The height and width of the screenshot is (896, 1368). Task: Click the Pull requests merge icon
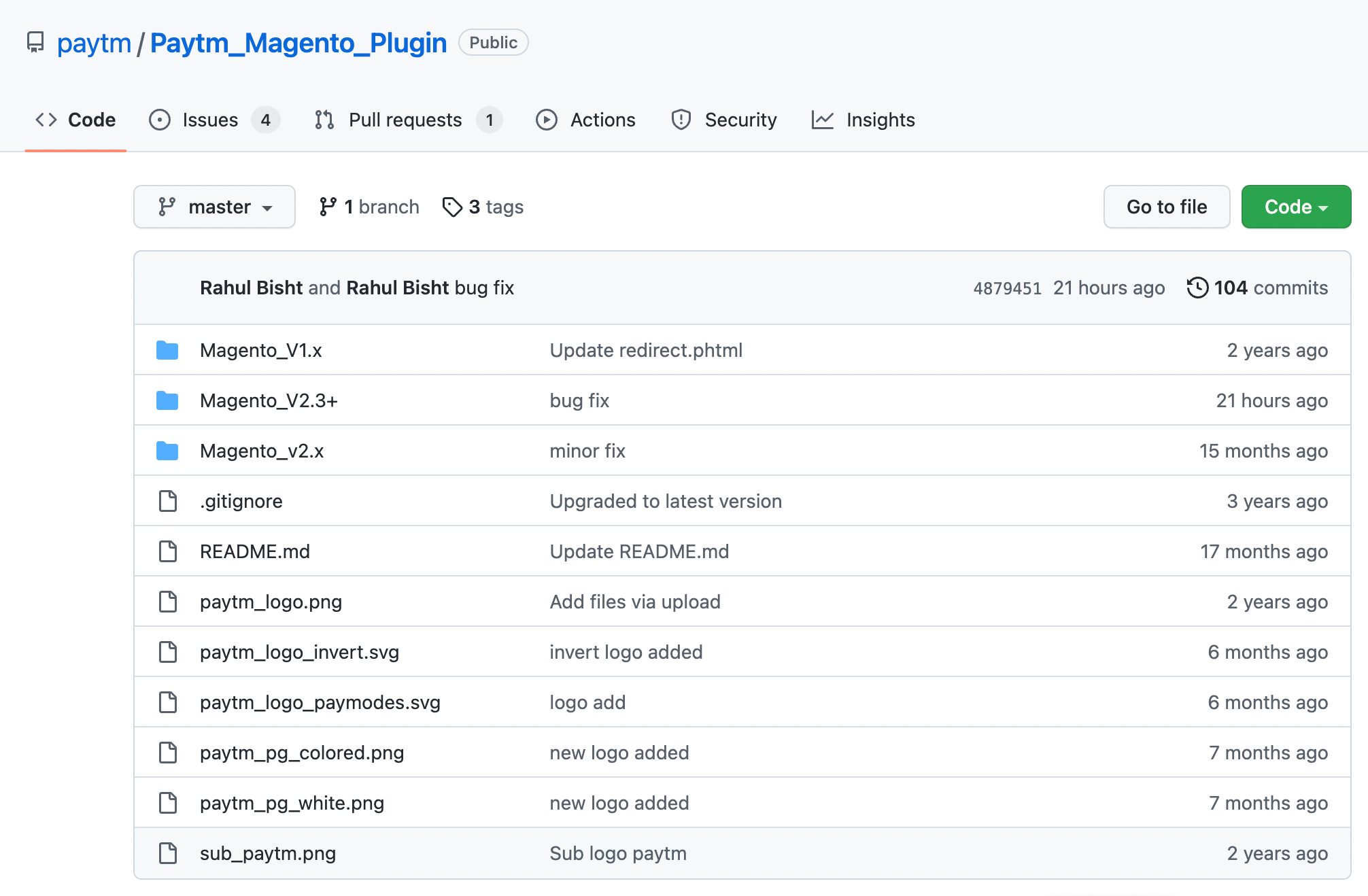pyautogui.click(x=324, y=120)
